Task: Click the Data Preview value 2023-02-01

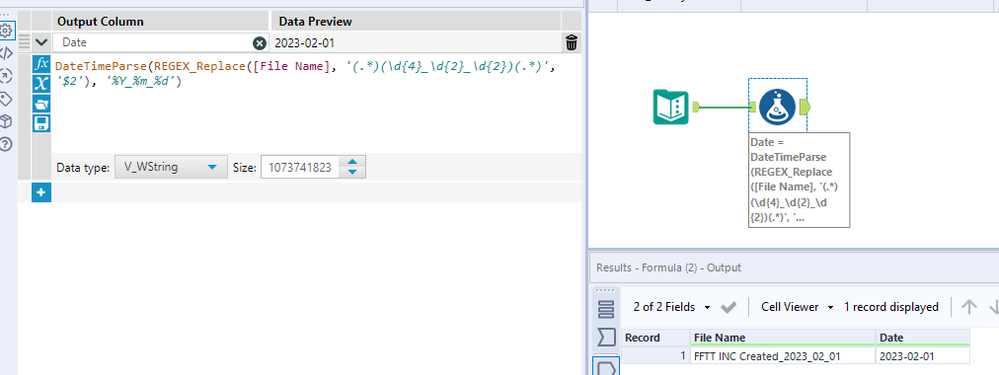Action: pyautogui.click(x=305, y=43)
